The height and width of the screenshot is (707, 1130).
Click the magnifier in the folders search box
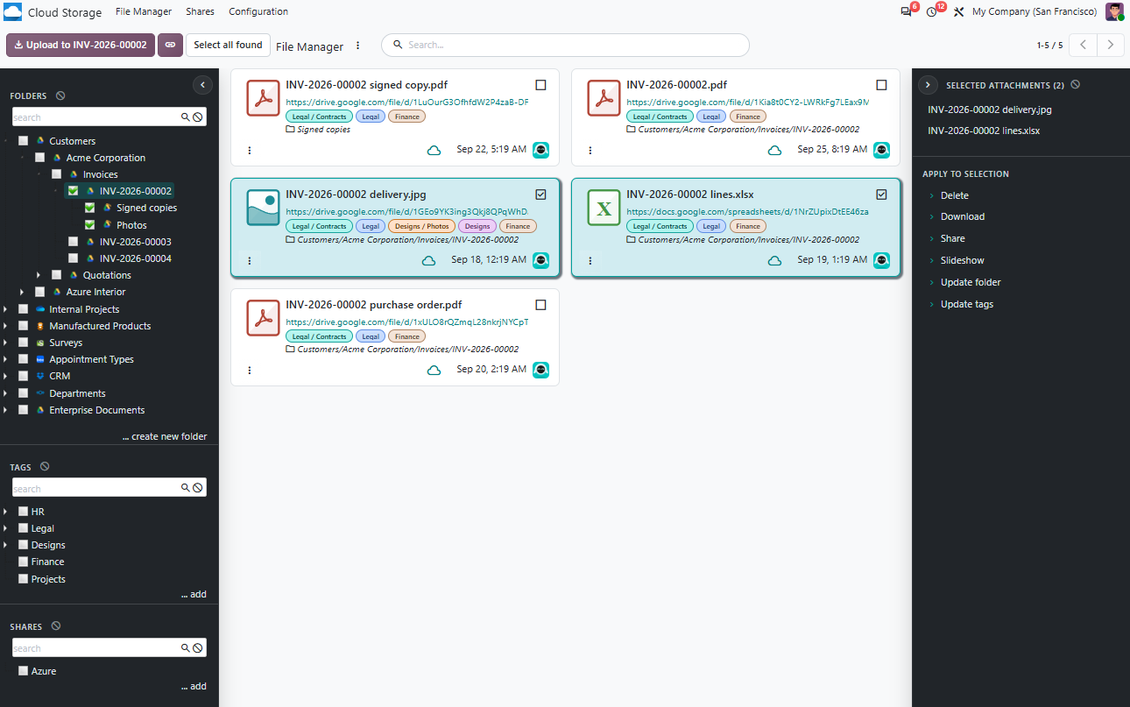click(x=185, y=117)
